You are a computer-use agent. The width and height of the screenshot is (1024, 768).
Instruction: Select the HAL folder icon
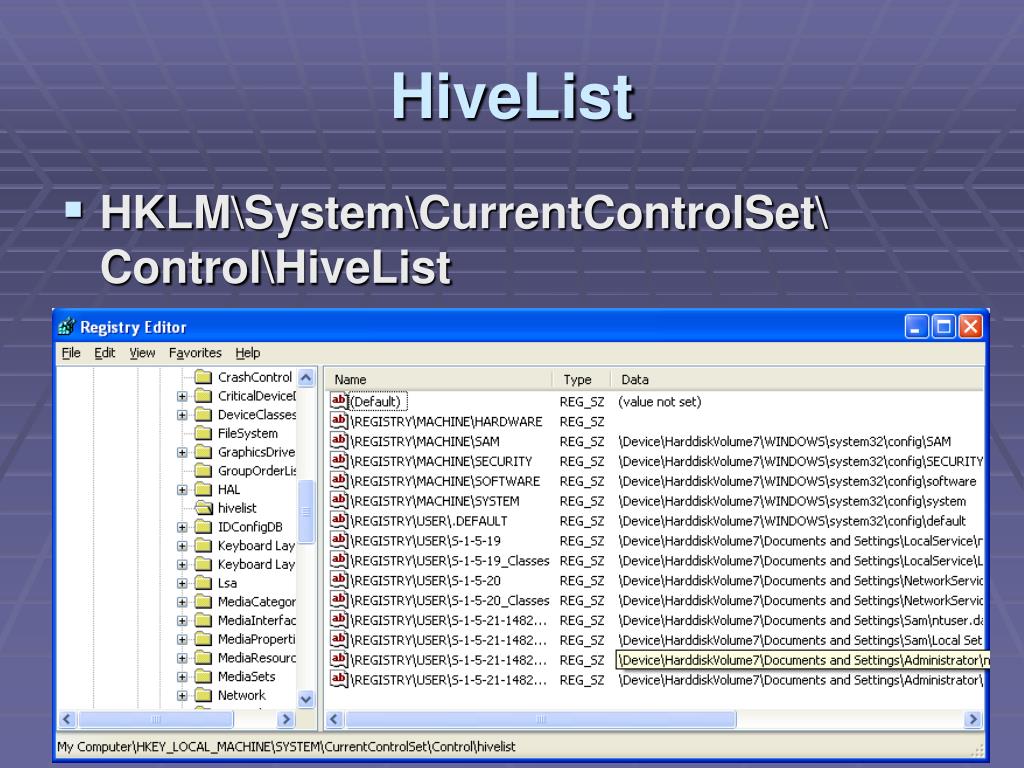coord(204,489)
